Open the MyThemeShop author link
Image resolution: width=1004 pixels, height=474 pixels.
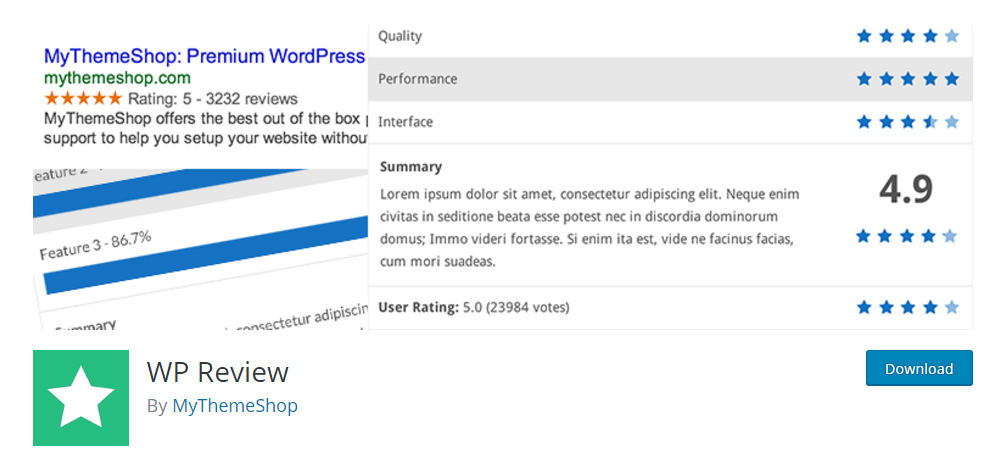click(235, 406)
